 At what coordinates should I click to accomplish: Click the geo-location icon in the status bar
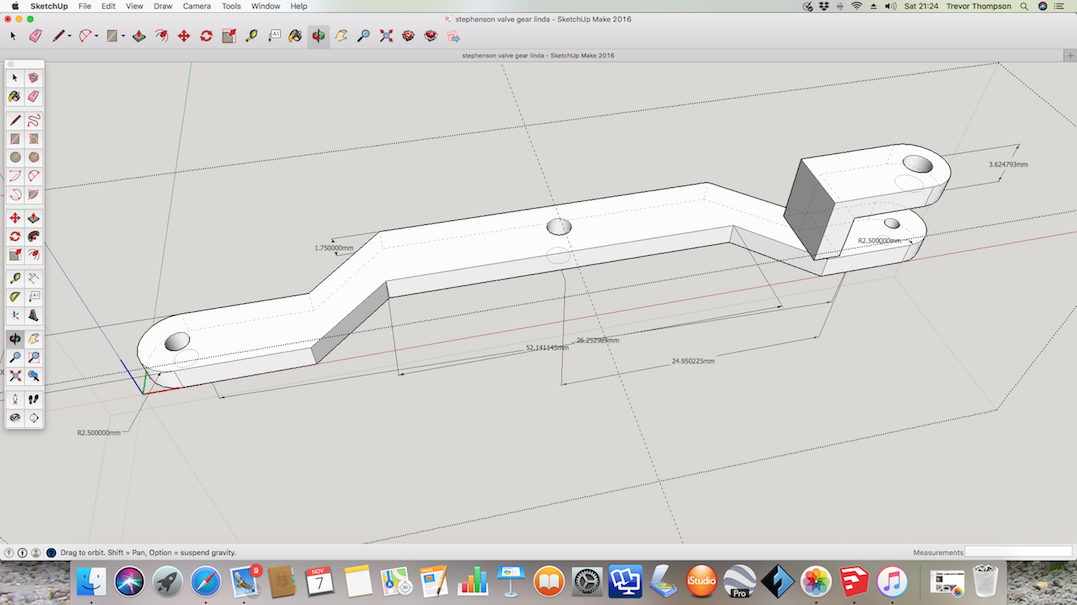point(9,552)
